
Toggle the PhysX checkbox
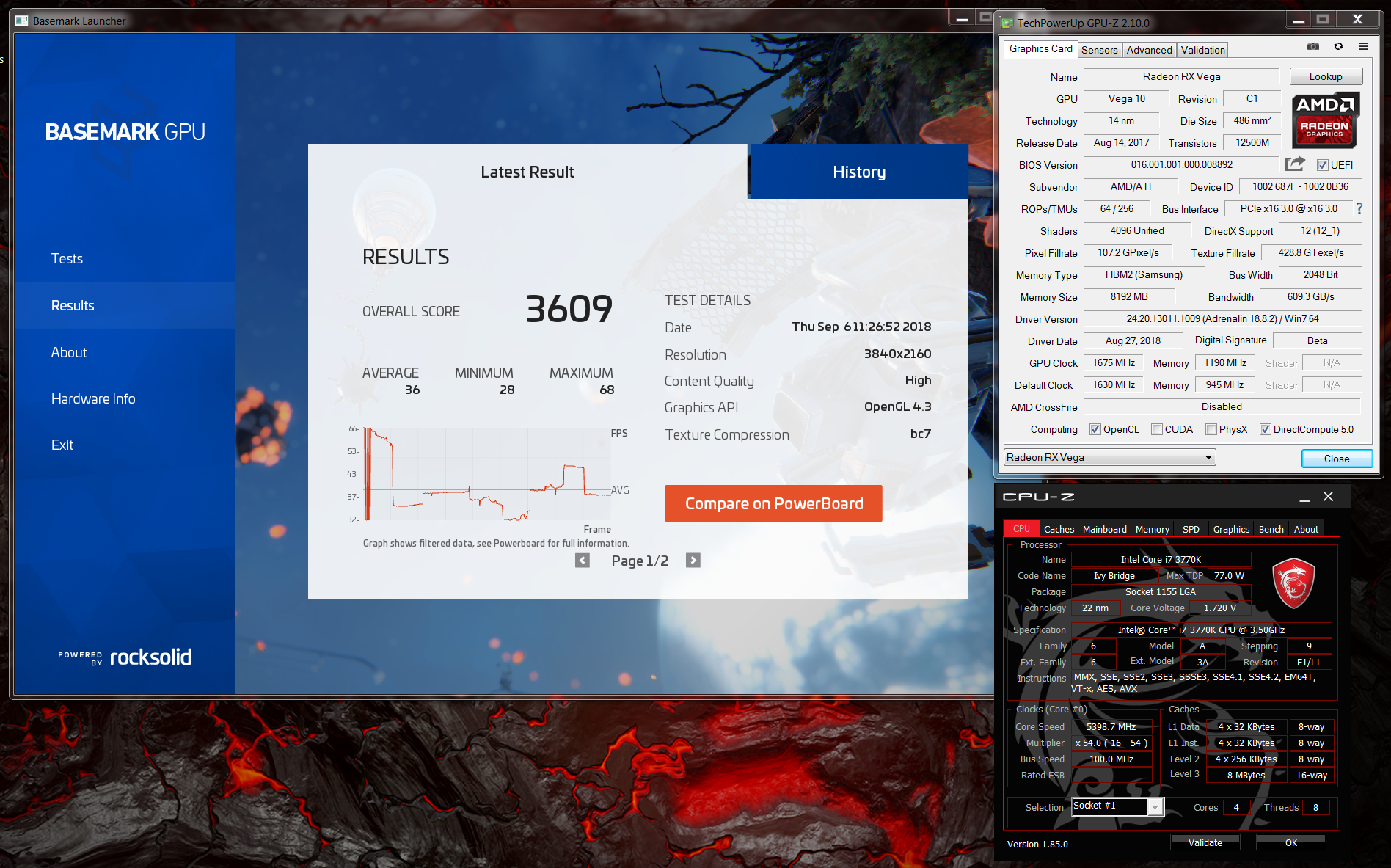[x=1211, y=429]
